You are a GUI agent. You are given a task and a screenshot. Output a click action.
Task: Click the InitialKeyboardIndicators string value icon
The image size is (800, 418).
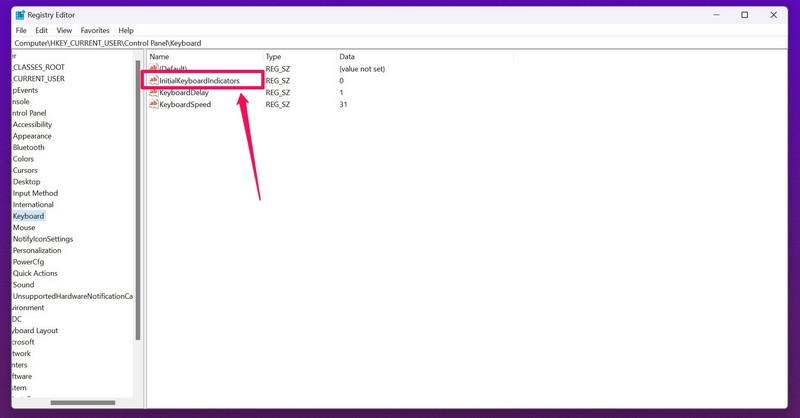click(154, 80)
